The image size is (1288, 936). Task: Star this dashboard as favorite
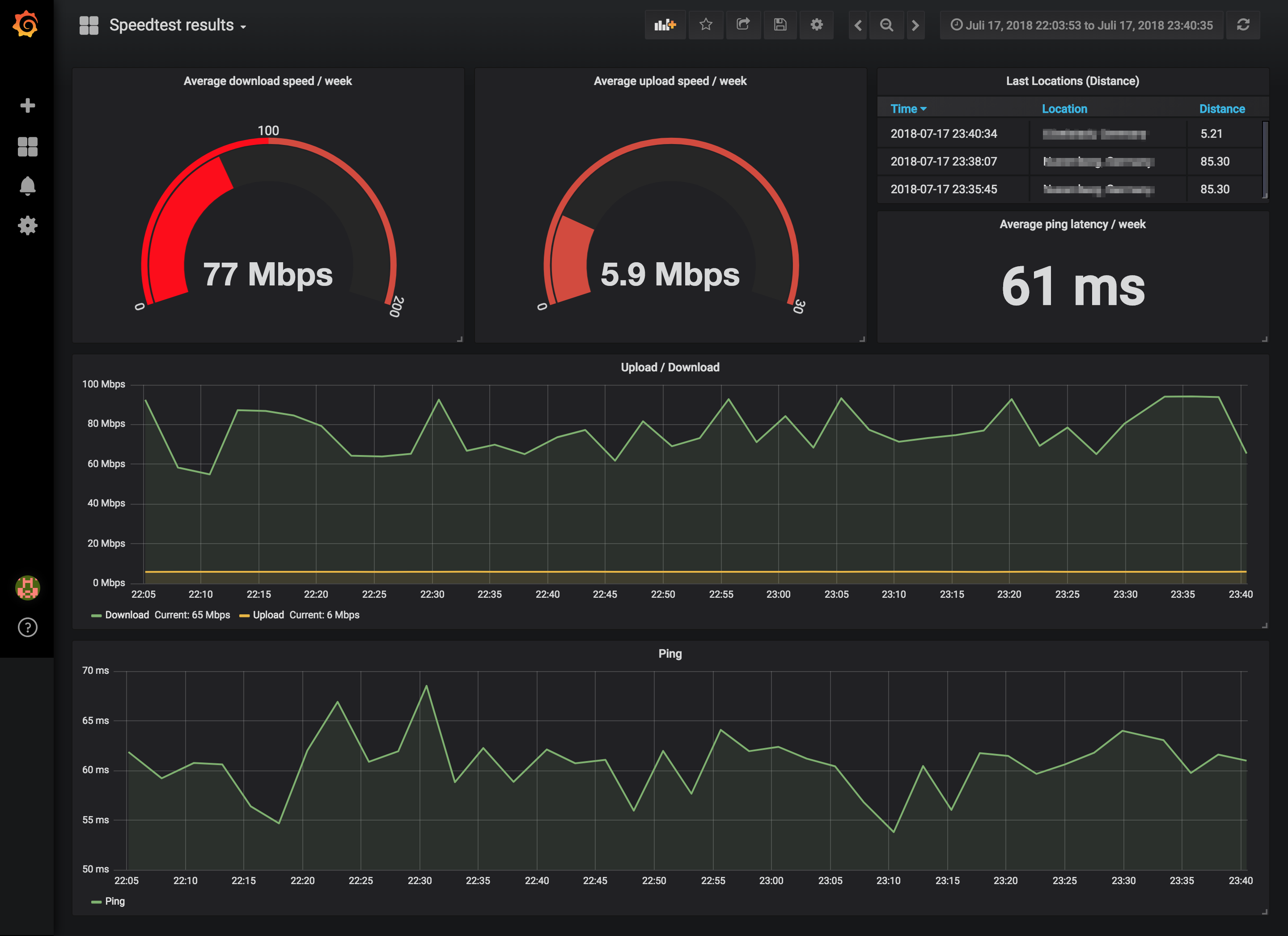706,25
